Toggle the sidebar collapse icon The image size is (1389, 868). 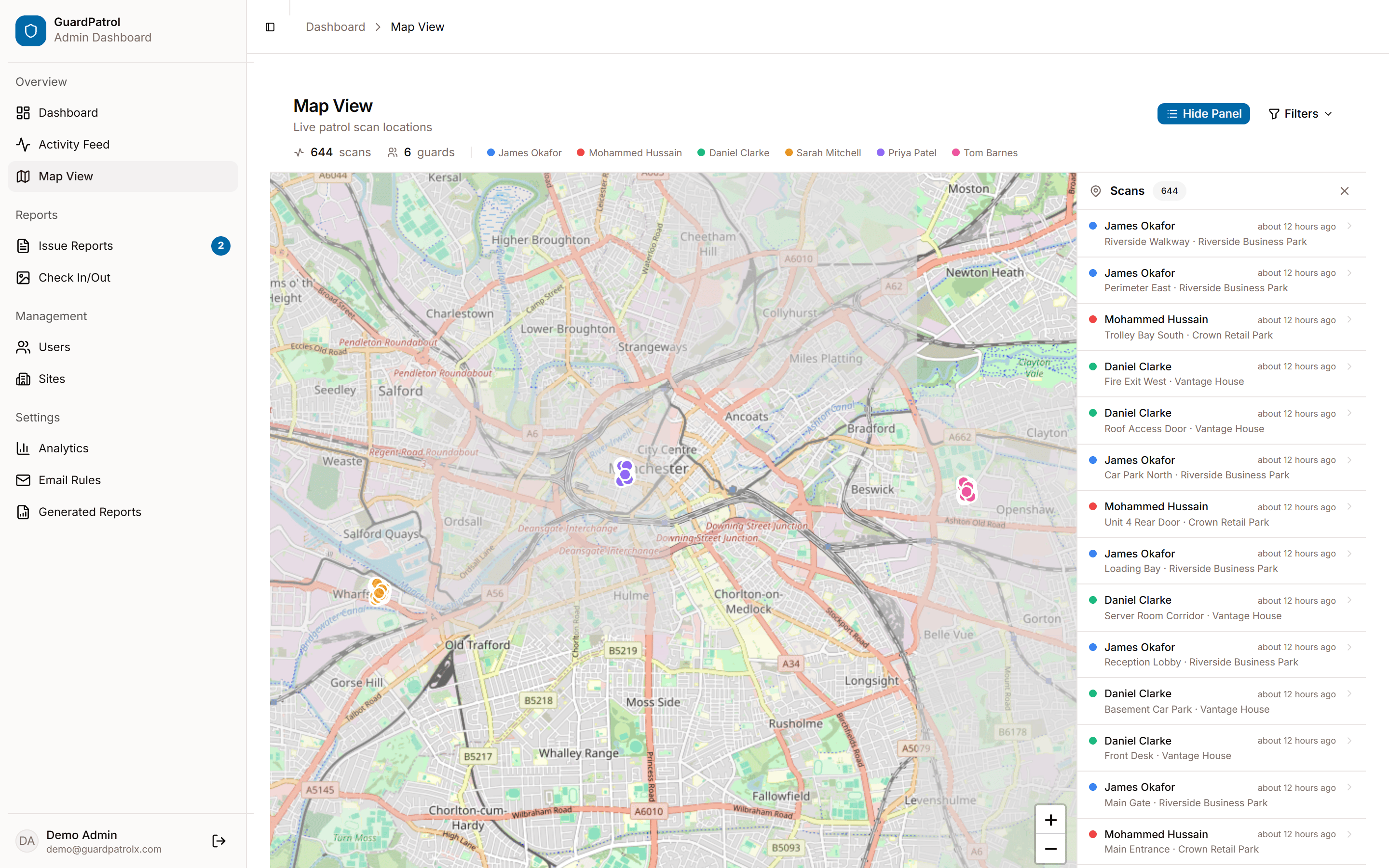coord(271,27)
